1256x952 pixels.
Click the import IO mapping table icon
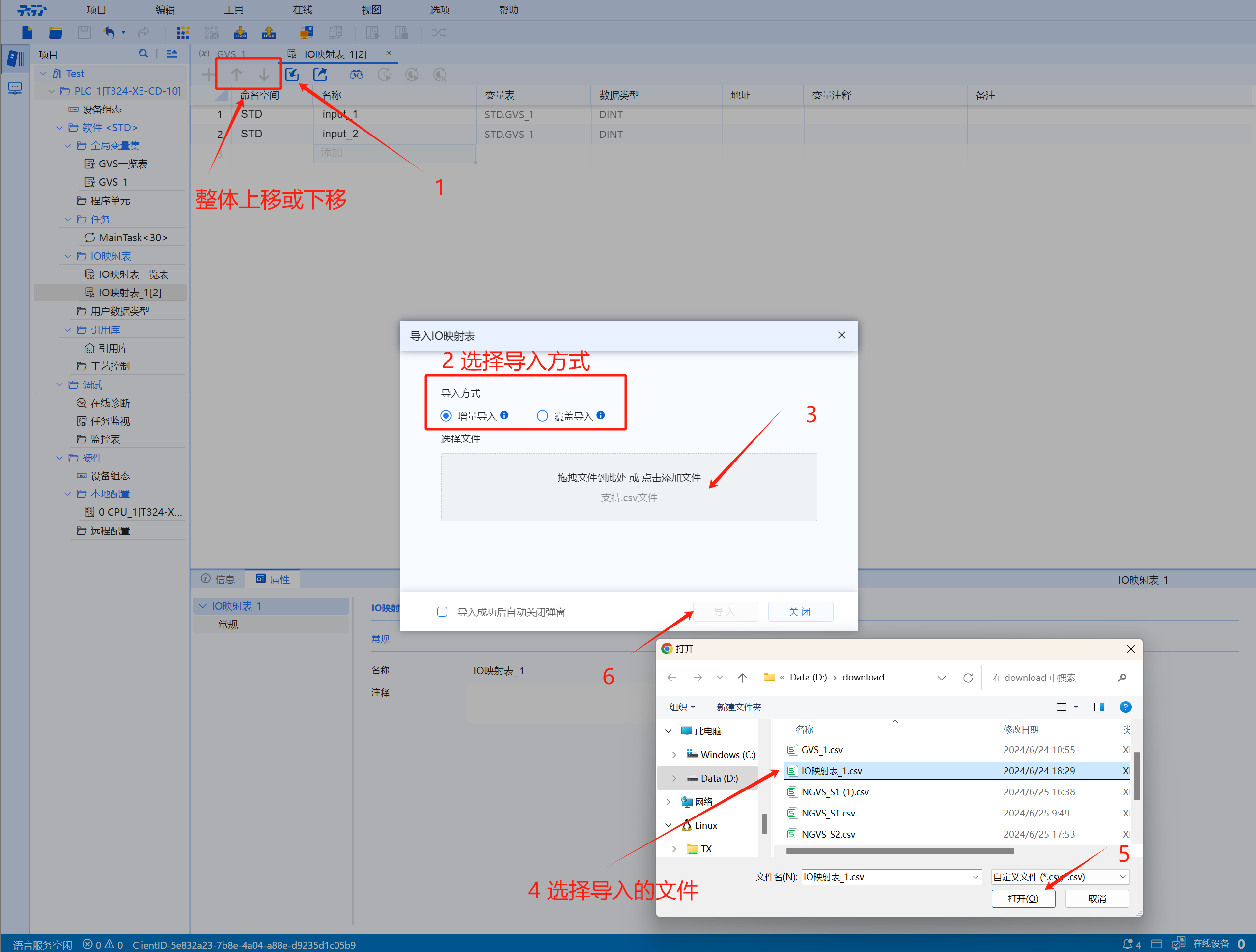tap(292, 74)
